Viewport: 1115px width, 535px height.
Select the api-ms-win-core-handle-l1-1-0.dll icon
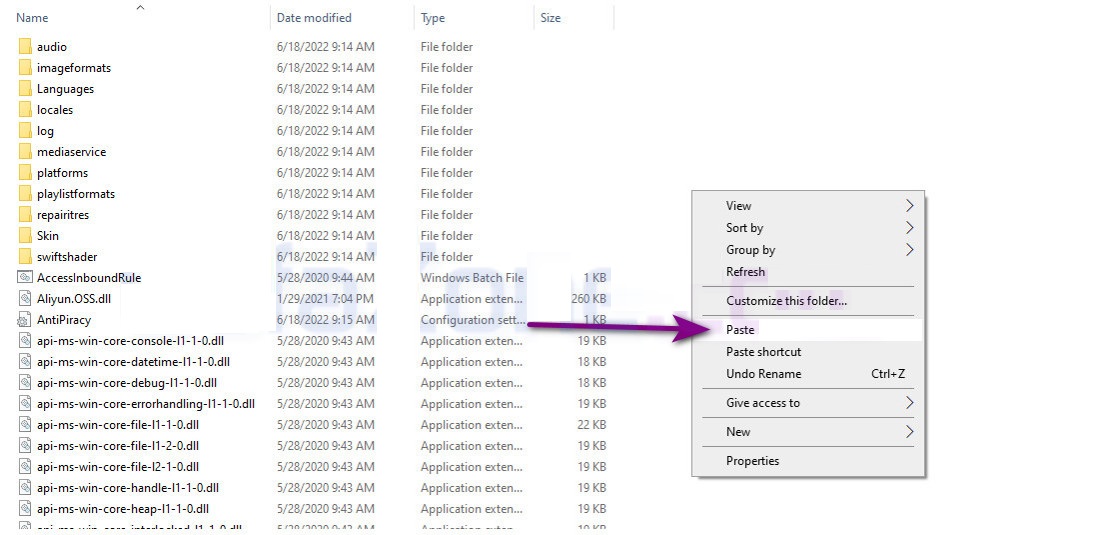click(x=25, y=487)
